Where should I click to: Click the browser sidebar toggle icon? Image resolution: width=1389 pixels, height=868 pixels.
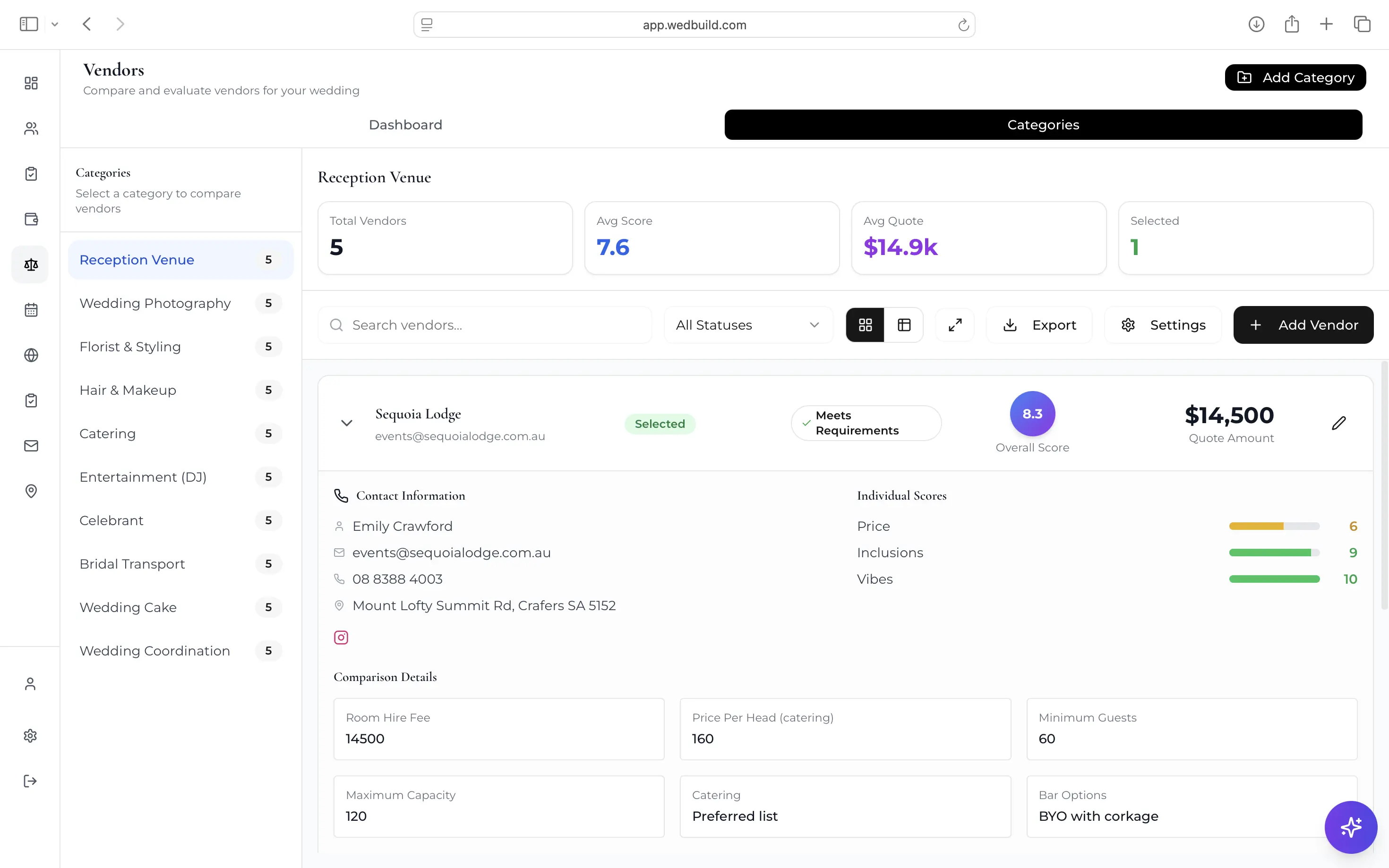29,24
